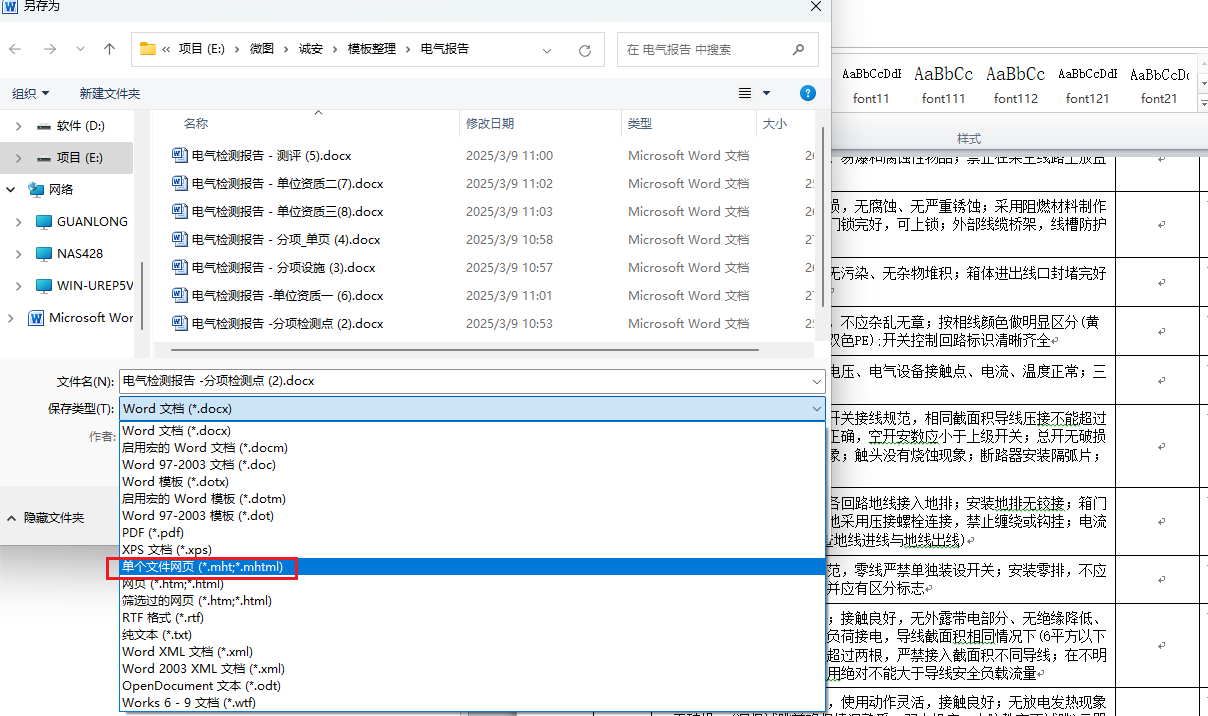
Task: Go forward with the right arrow button
Action: coord(50,49)
